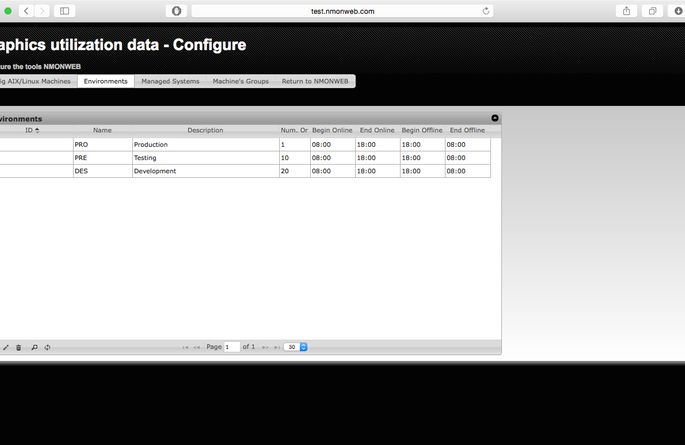Click the Safari sidebar toggle icon
This screenshot has width=685, height=445.
(65, 11)
